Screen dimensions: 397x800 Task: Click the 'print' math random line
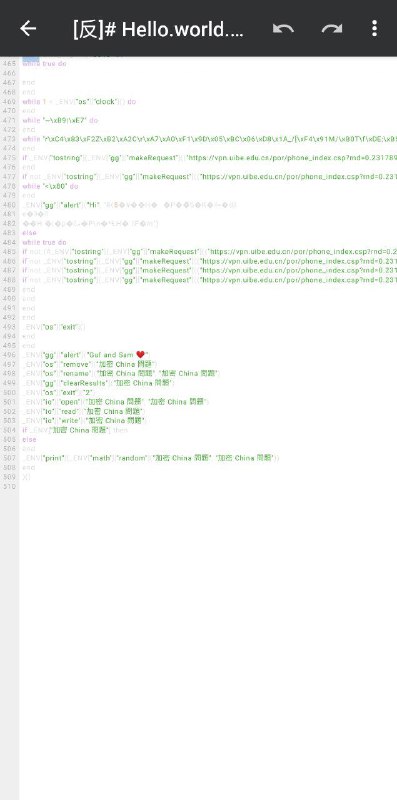tap(151, 458)
